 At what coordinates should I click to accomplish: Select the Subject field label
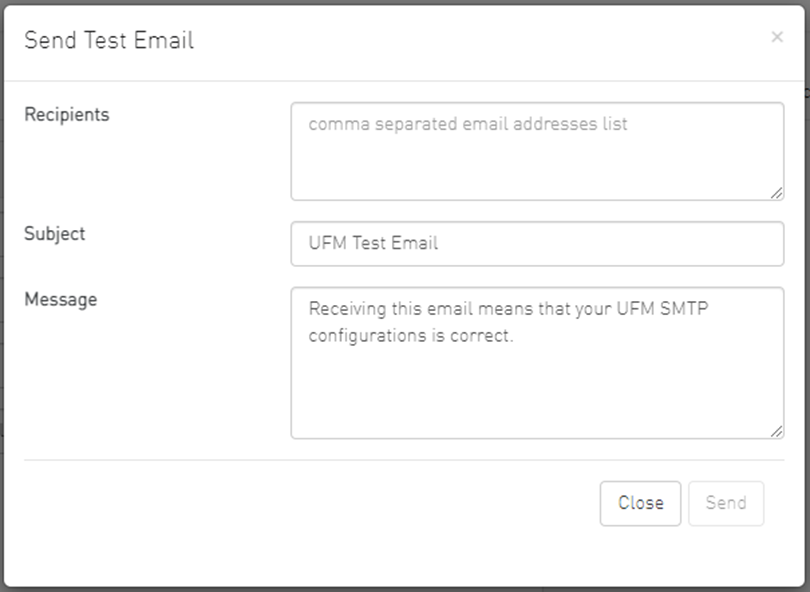(55, 233)
